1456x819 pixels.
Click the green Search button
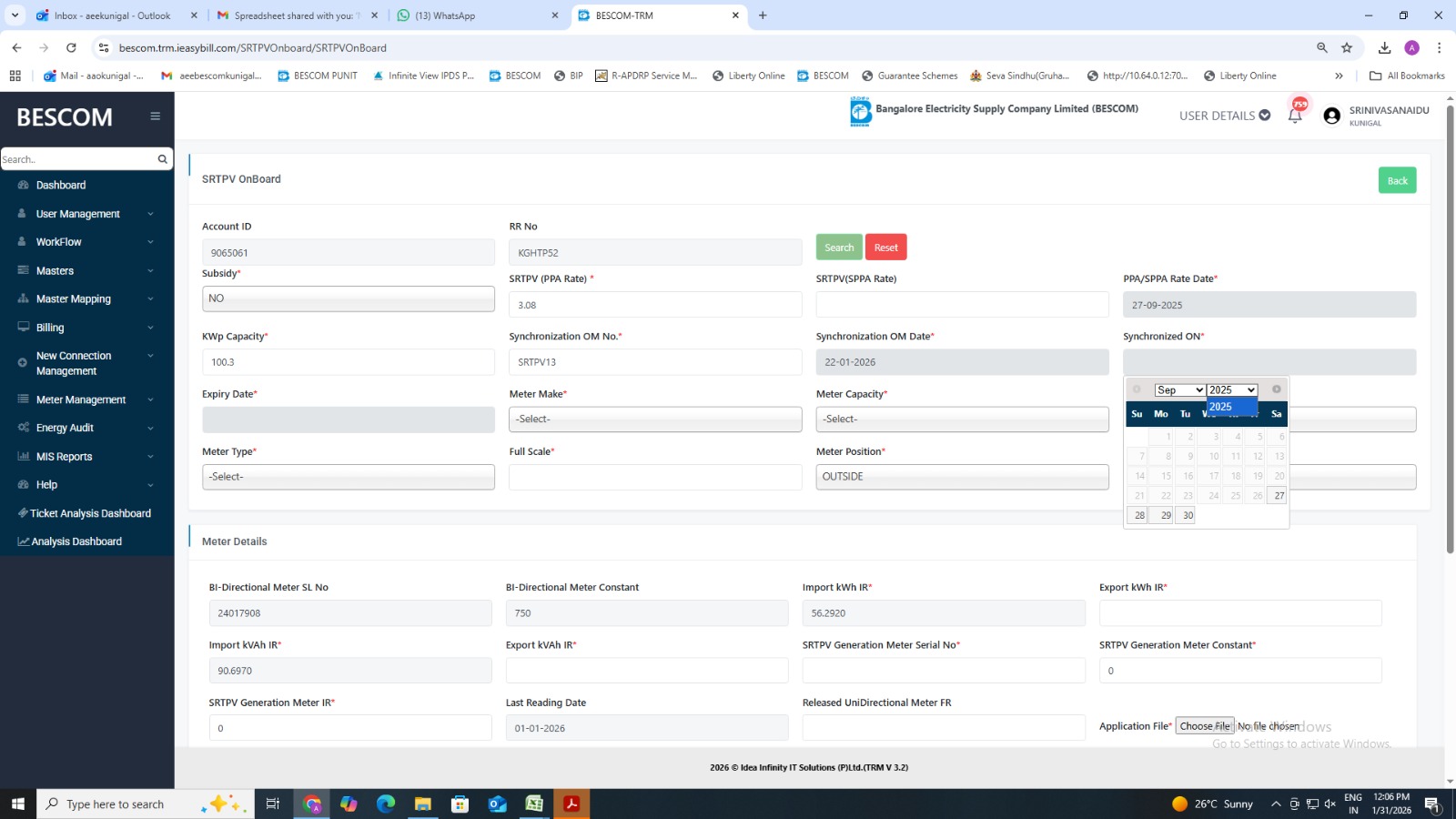click(x=839, y=248)
